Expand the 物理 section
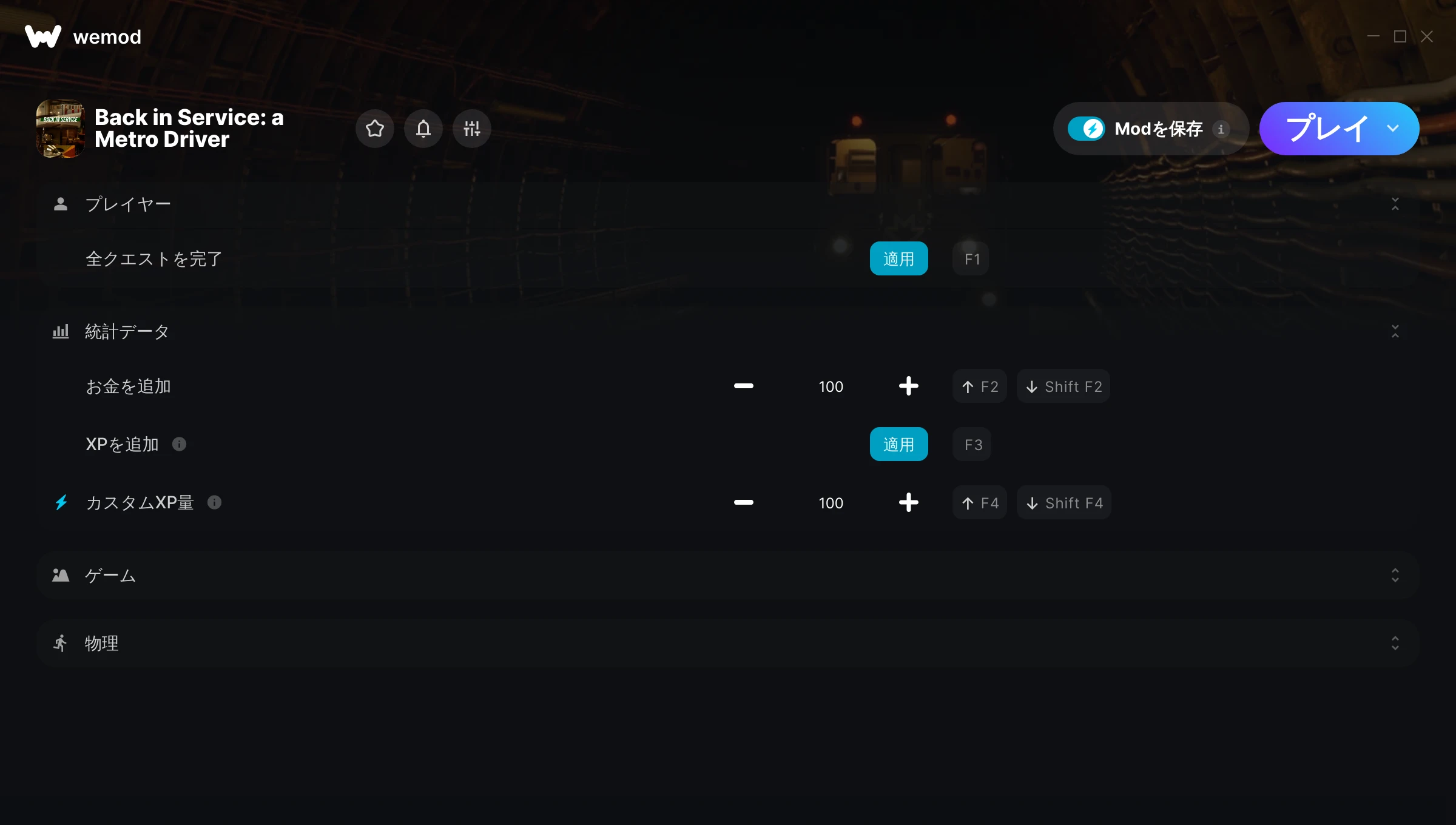1456x825 pixels. tap(1395, 643)
